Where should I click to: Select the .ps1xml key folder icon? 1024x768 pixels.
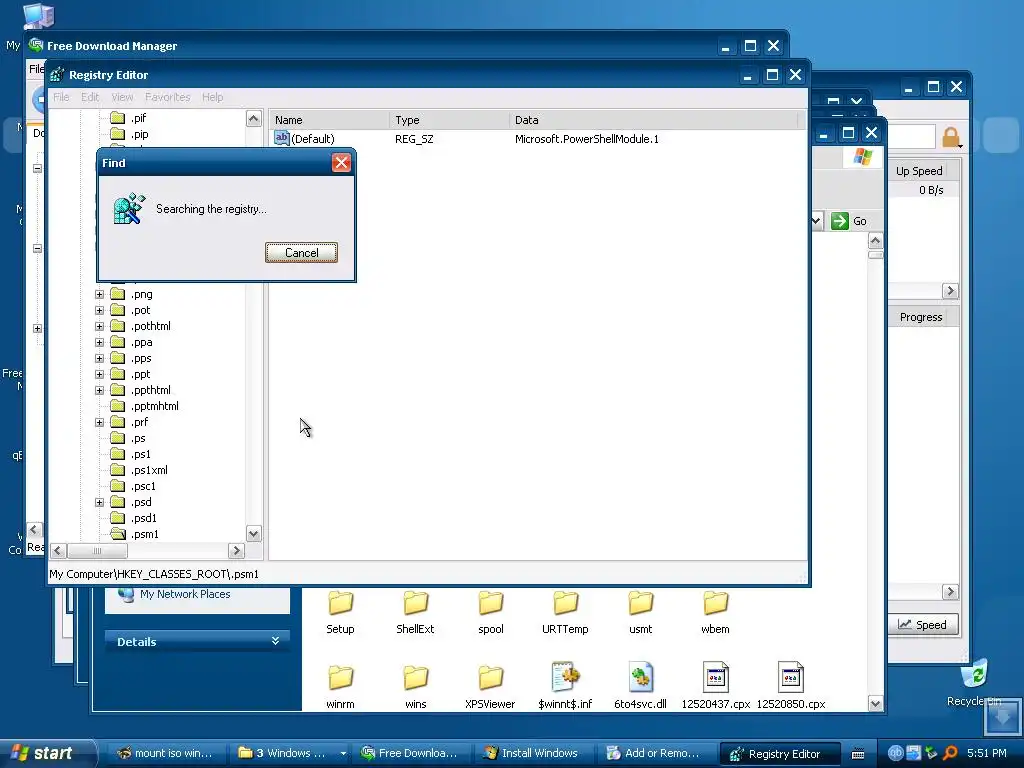tap(118, 470)
